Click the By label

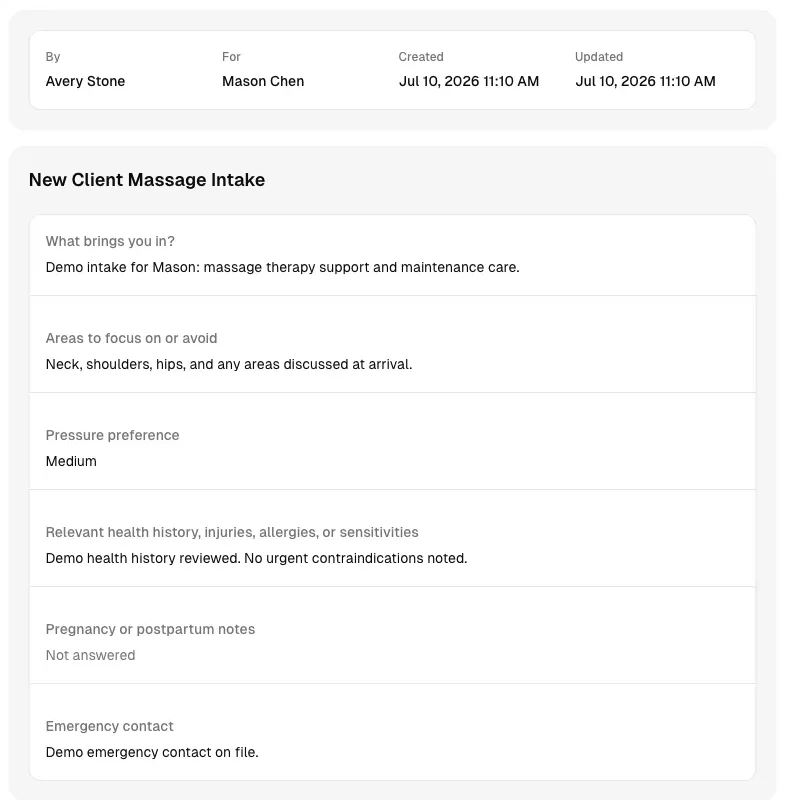(53, 57)
